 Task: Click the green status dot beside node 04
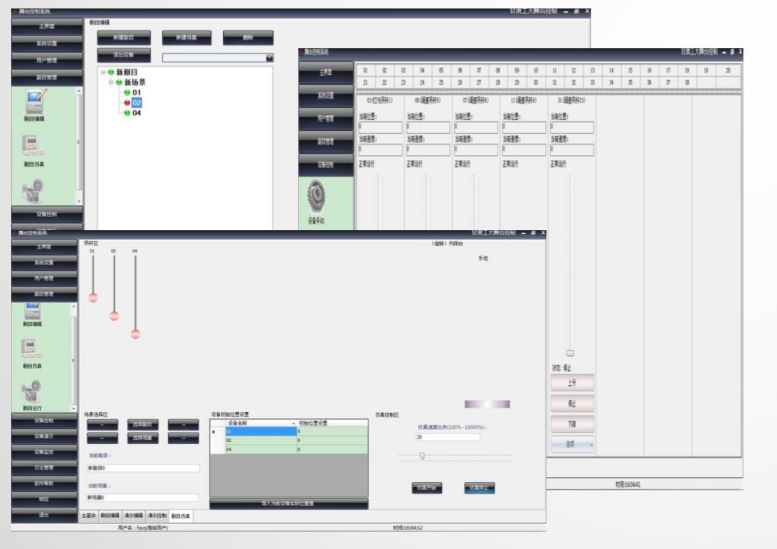coord(127,113)
